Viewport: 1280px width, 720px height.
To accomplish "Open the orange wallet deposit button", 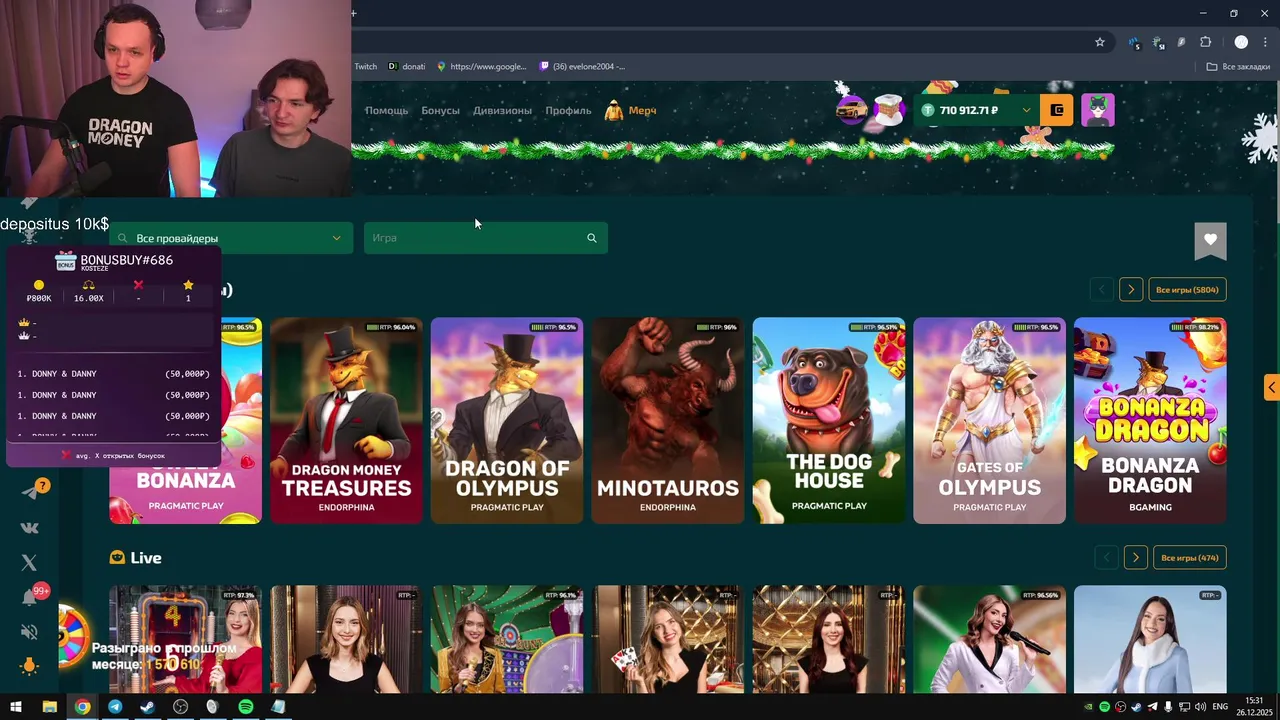I will click(1057, 110).
